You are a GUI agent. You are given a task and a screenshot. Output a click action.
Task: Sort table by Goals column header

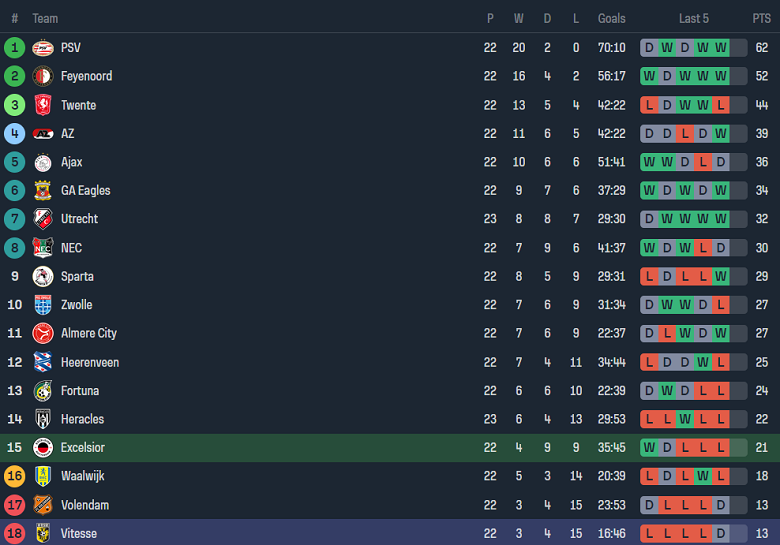[611, 18]
